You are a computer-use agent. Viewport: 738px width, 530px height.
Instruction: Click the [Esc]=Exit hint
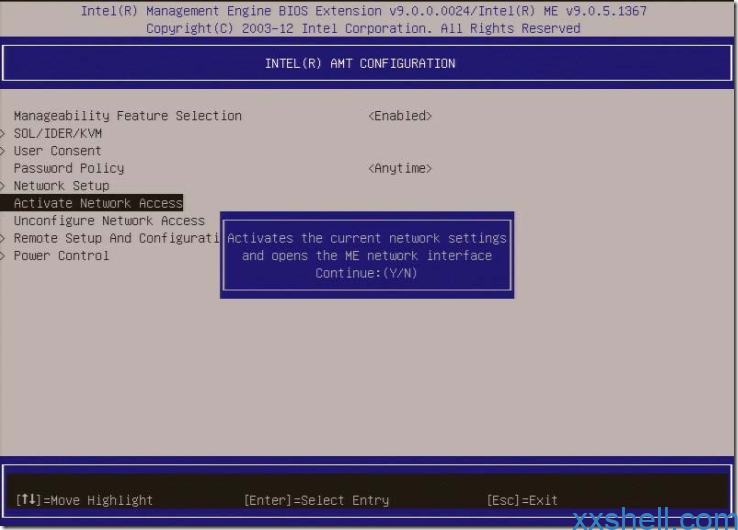click(x=522, y=500)
